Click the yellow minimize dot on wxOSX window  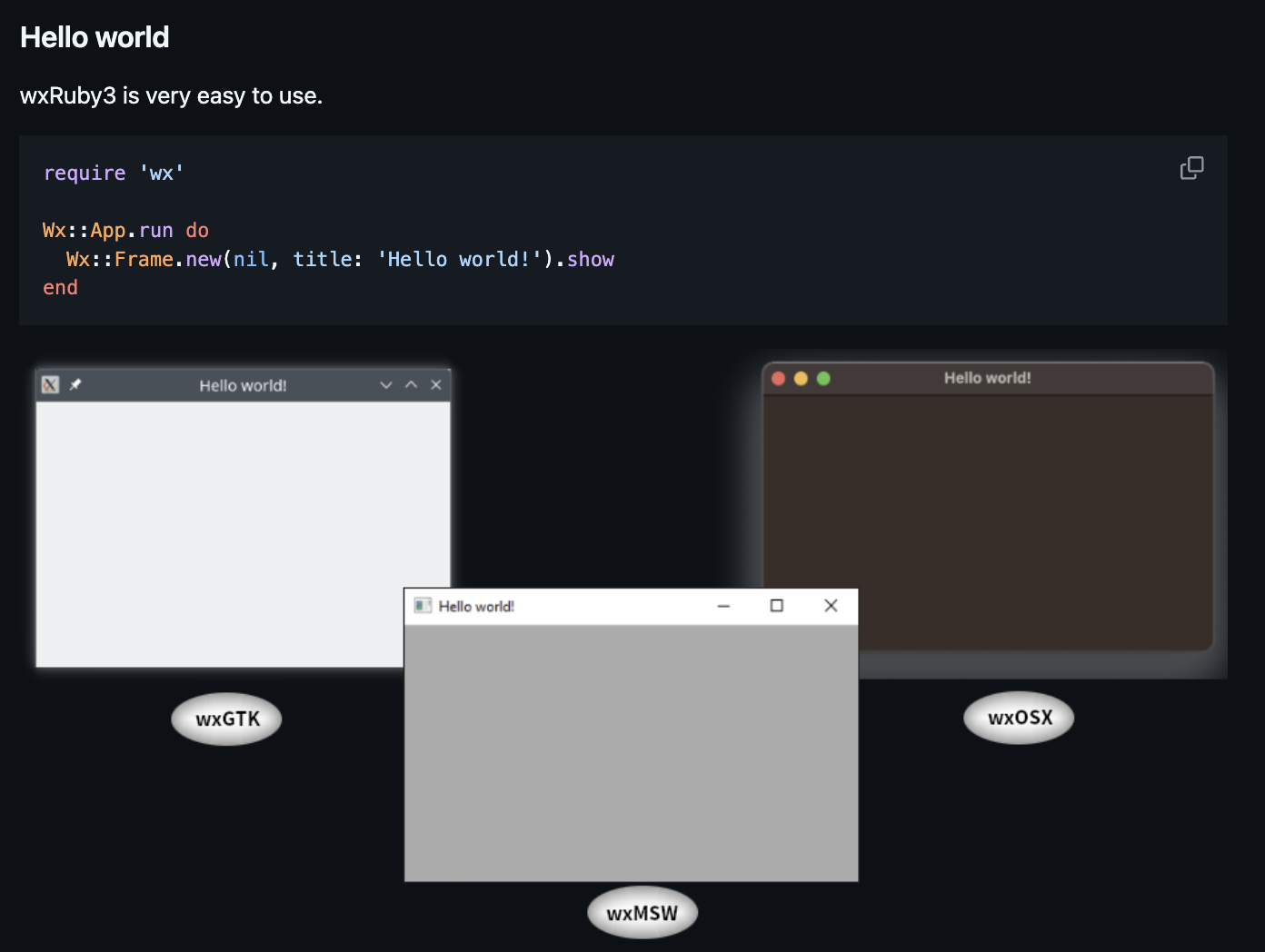pos(801,379)
